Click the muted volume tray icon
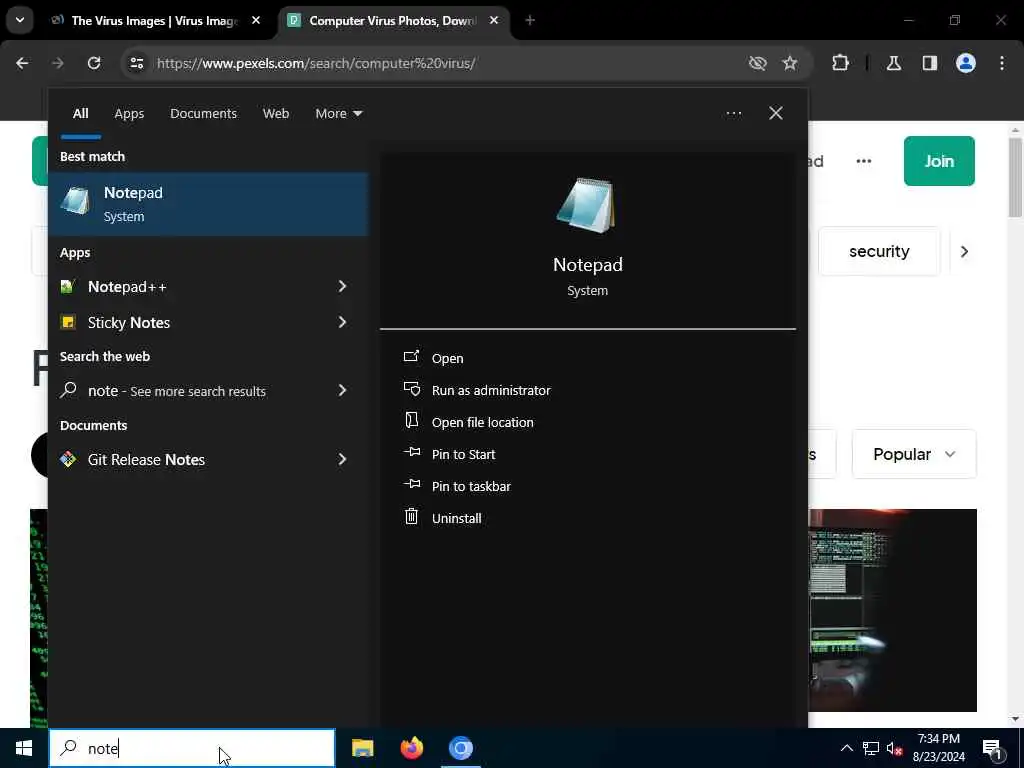 [x=895, y=748]
